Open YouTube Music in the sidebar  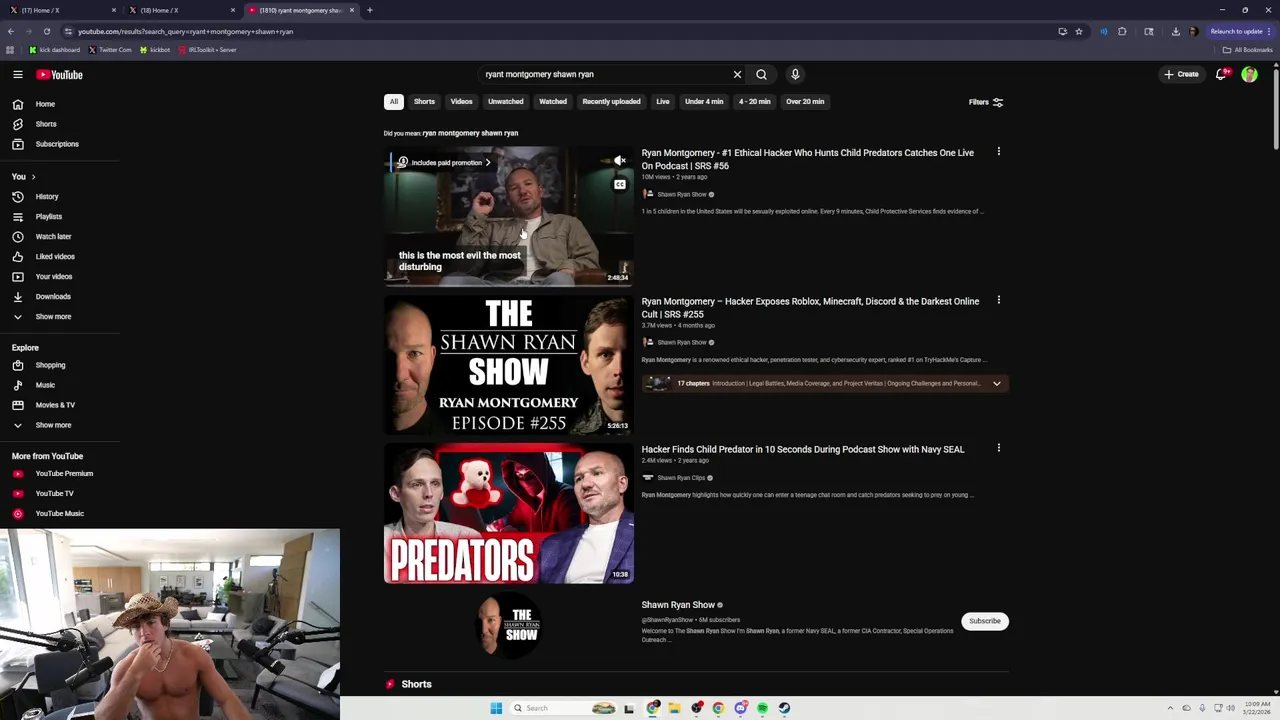(x=60, y=514)
